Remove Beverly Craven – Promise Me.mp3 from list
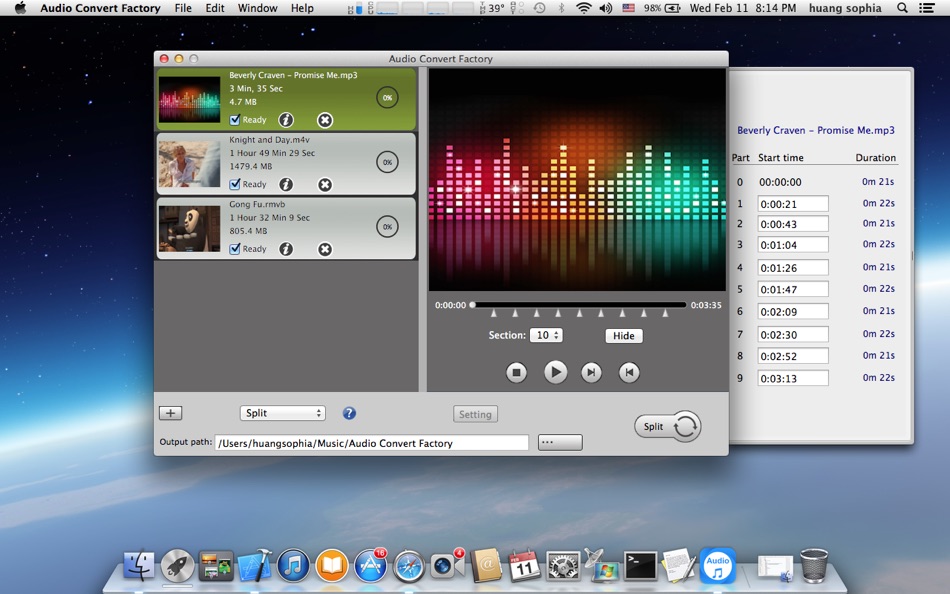950x594 pixels. [325, 120]
